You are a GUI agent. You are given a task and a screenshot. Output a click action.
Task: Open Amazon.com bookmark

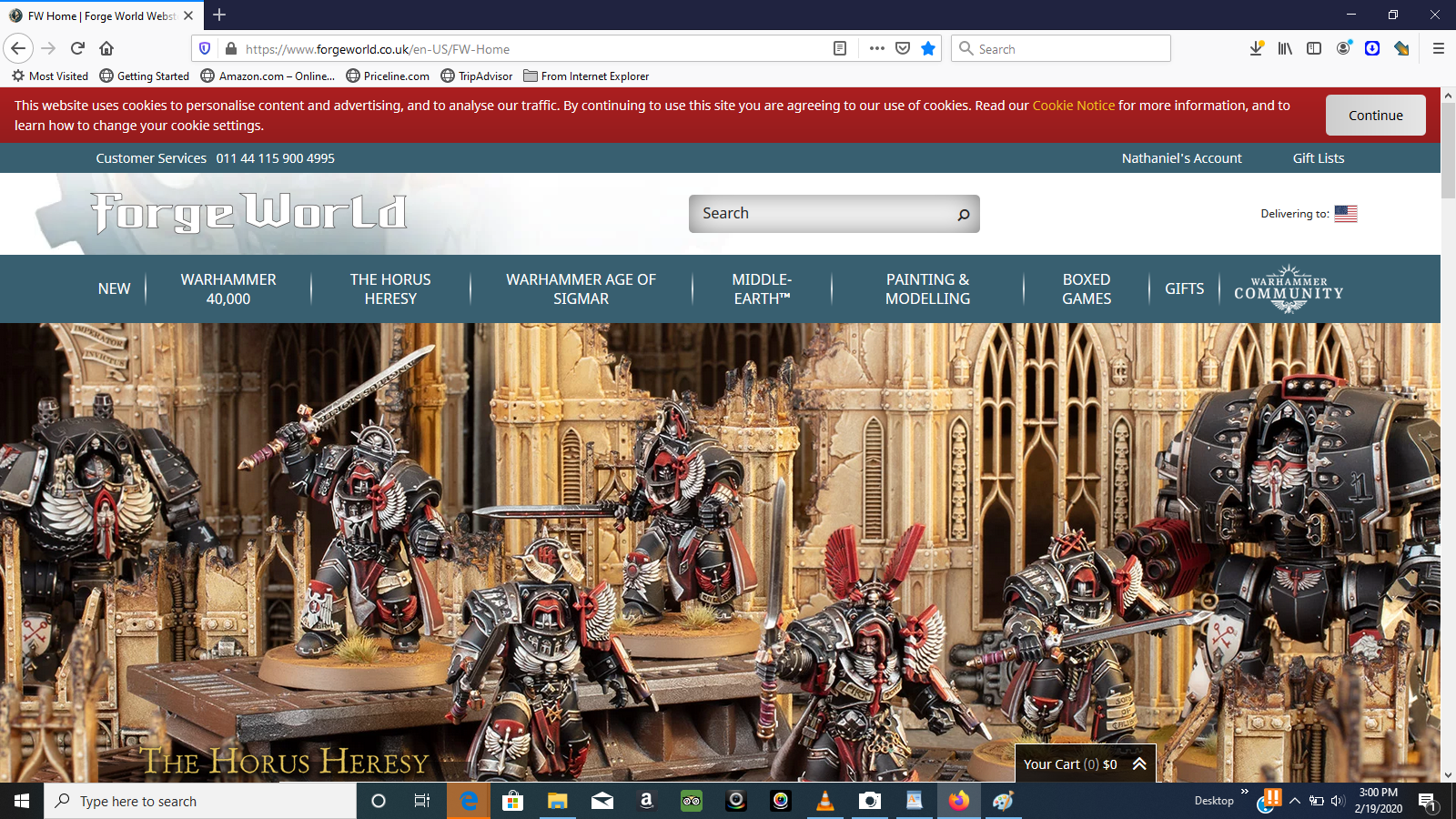click(x=268, y=76)
